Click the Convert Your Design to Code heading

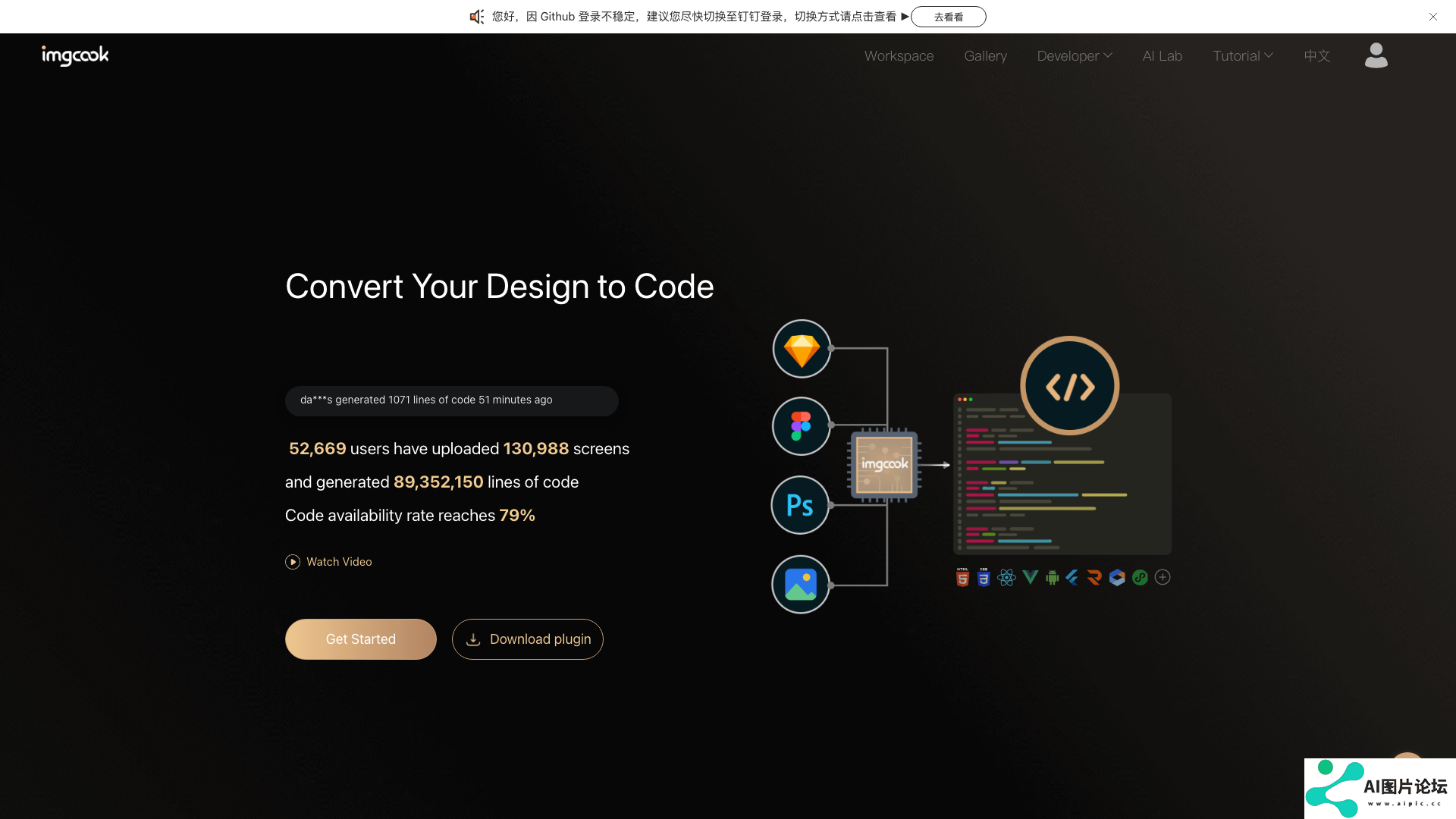500,287
